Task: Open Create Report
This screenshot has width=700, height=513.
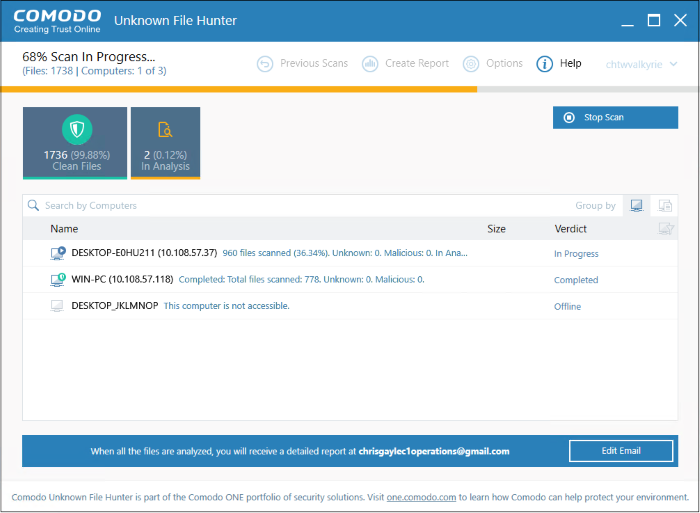Action: point(405,64)
